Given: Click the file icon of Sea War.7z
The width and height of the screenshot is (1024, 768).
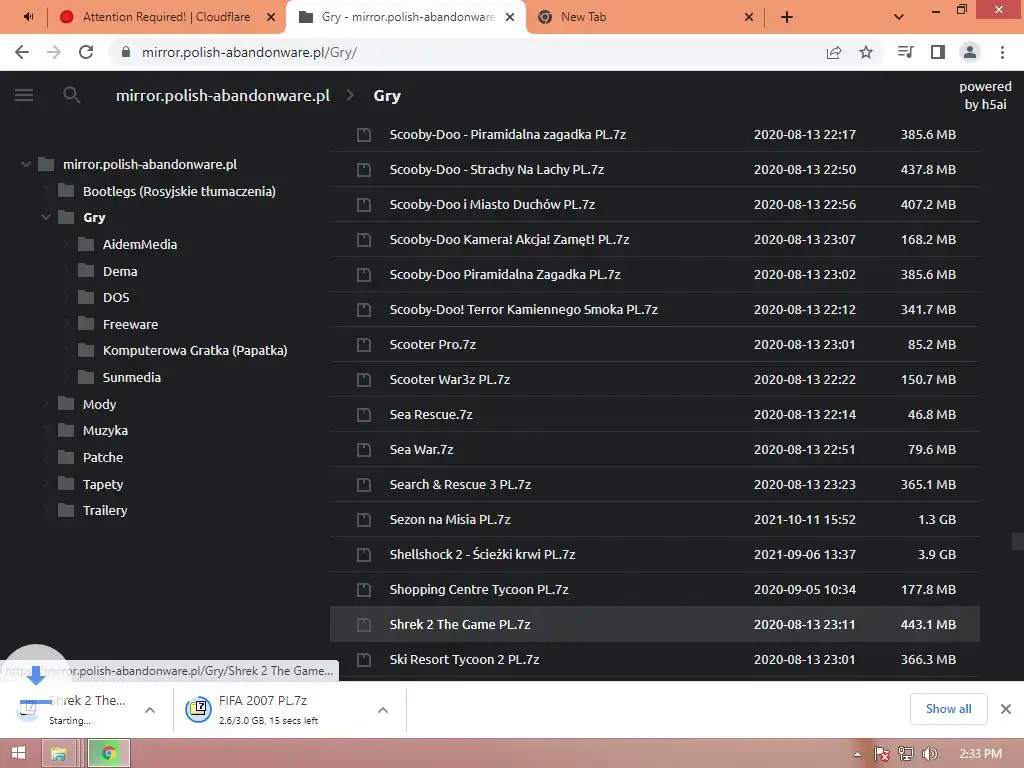Looking at the screenshot, I should (x=364, y=449).
